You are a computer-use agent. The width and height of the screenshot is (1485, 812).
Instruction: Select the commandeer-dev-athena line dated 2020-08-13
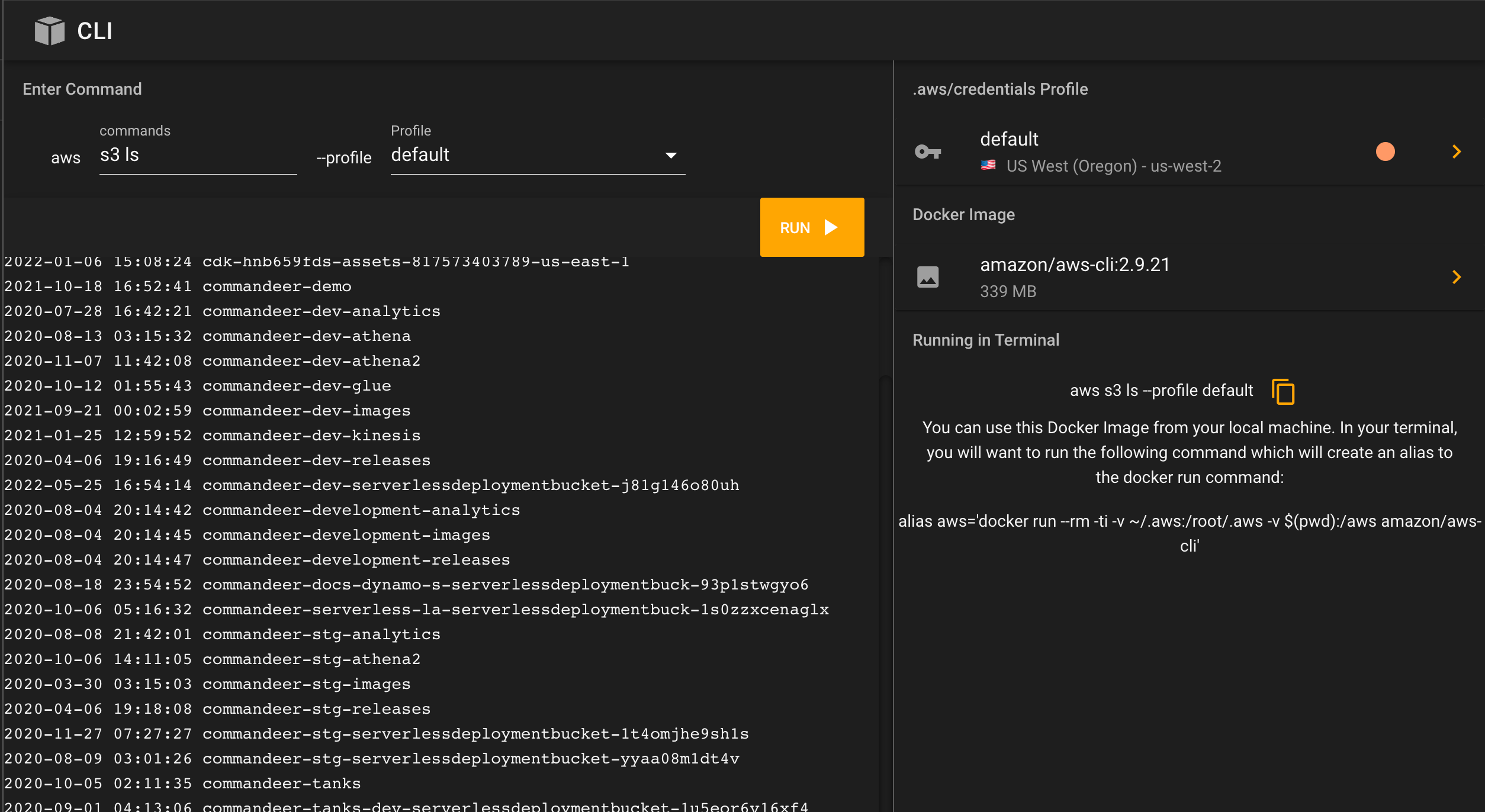pos(208,336)
